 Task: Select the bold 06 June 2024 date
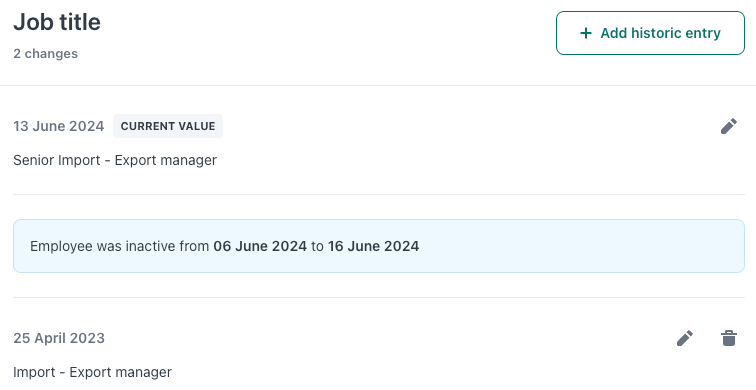[x=260, y=246]
